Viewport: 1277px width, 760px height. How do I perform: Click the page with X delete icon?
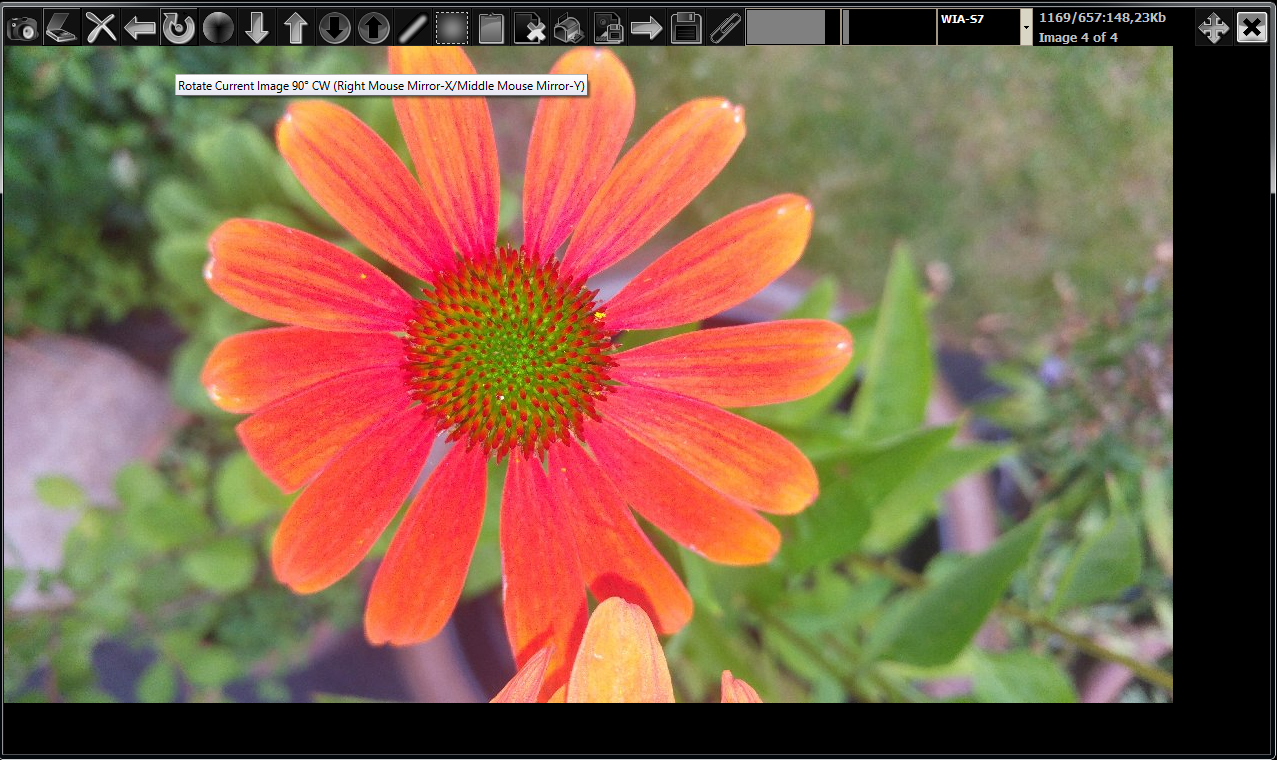pos(530,28)
